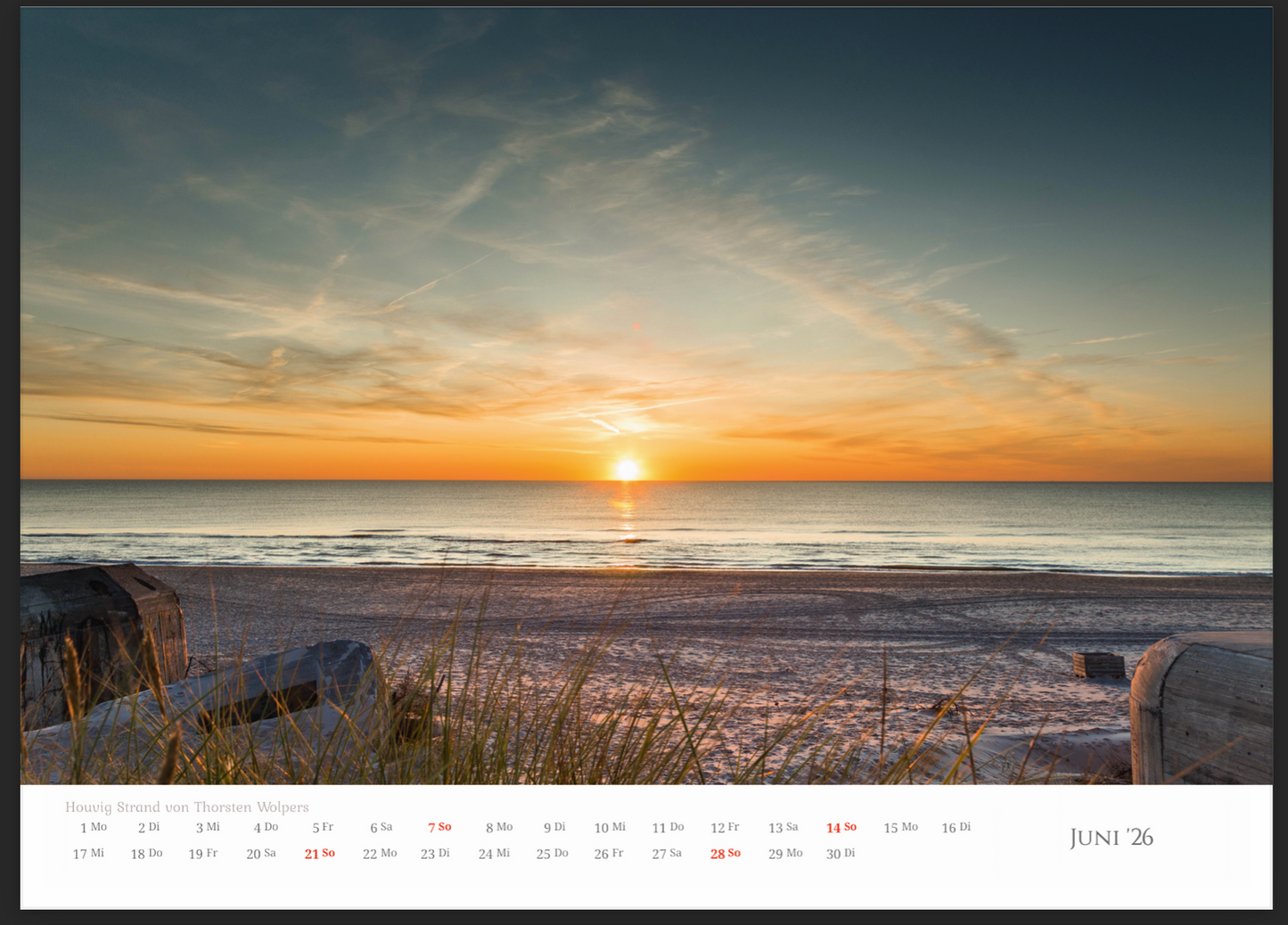1288x925 pixels.
Task: Select the date '16 Di'
Action: (956, 828)
